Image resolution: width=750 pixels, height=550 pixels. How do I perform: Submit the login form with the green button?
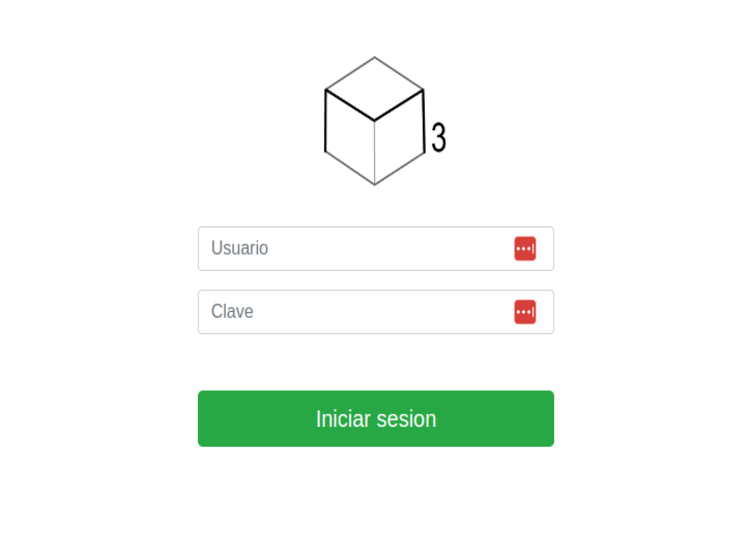click(x=376, y=419)
